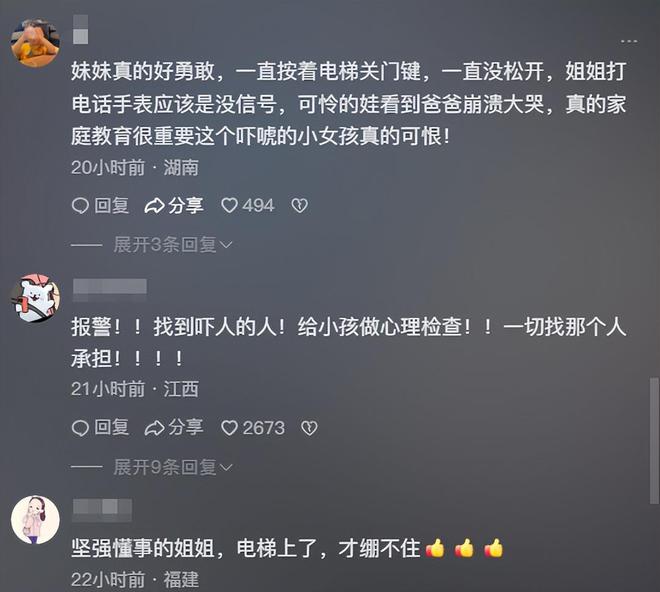The height and width of the screenshot is (592, 660).
Task: Click the share arrow icon on the Jiangxi comment
Action: (x=154, y=428)
